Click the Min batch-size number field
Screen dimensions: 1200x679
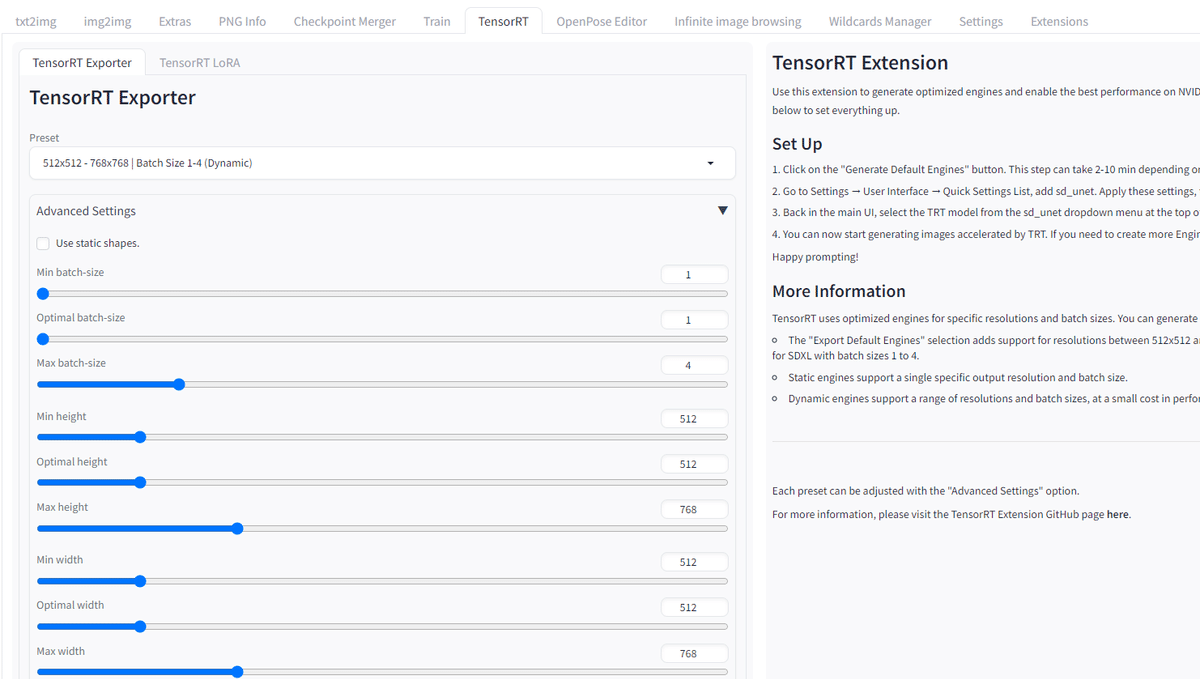[x=694, y=275]
